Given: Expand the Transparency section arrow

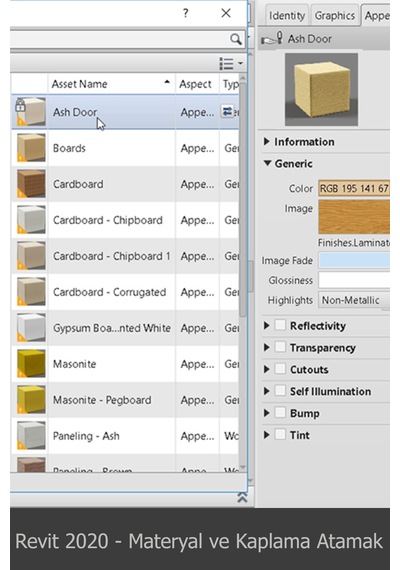Looking at the screenshot, I should click(267, 347).
